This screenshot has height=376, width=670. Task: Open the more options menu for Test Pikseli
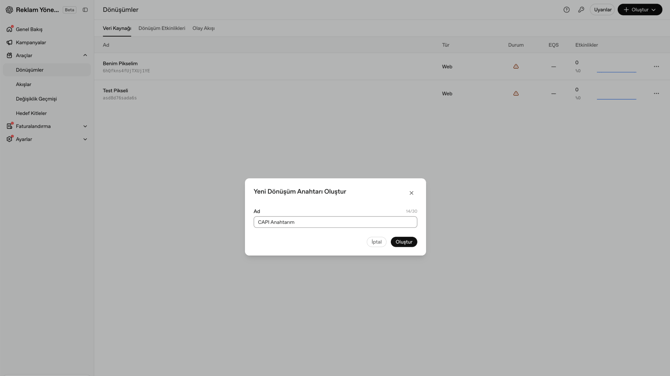coord(656,94)
